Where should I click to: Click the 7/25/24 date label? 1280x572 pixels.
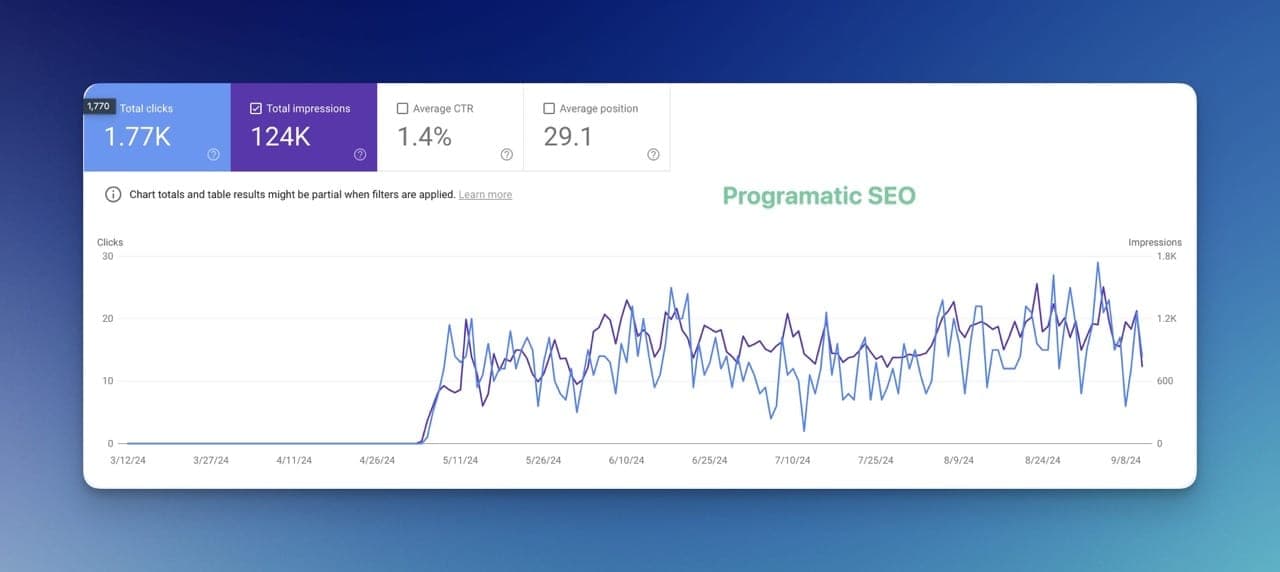875,461
